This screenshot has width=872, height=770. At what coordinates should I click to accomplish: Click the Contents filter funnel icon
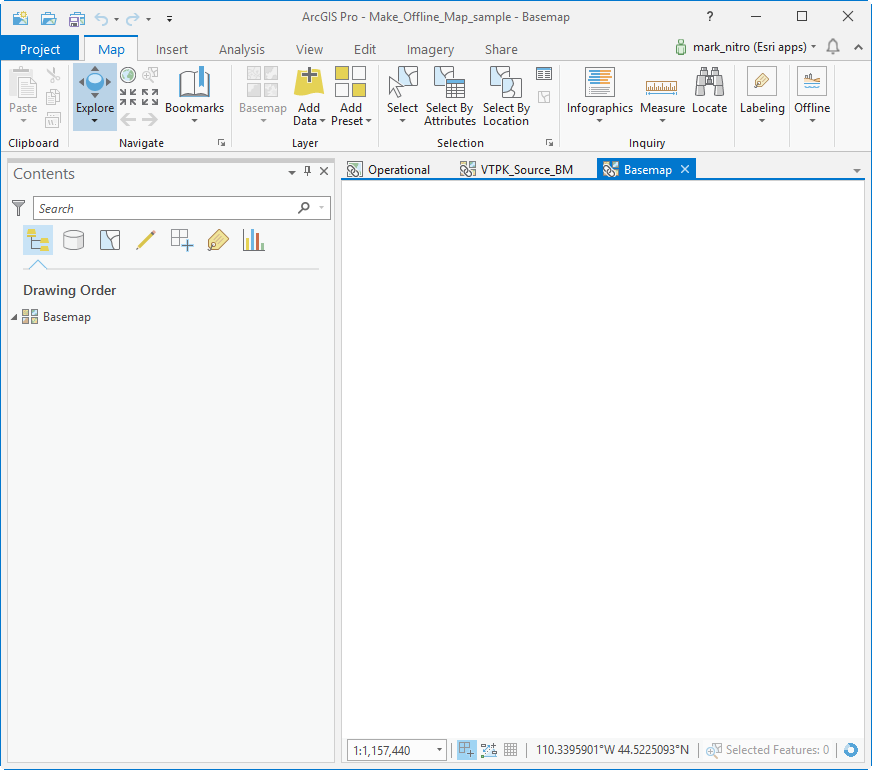tap(19, 208)
